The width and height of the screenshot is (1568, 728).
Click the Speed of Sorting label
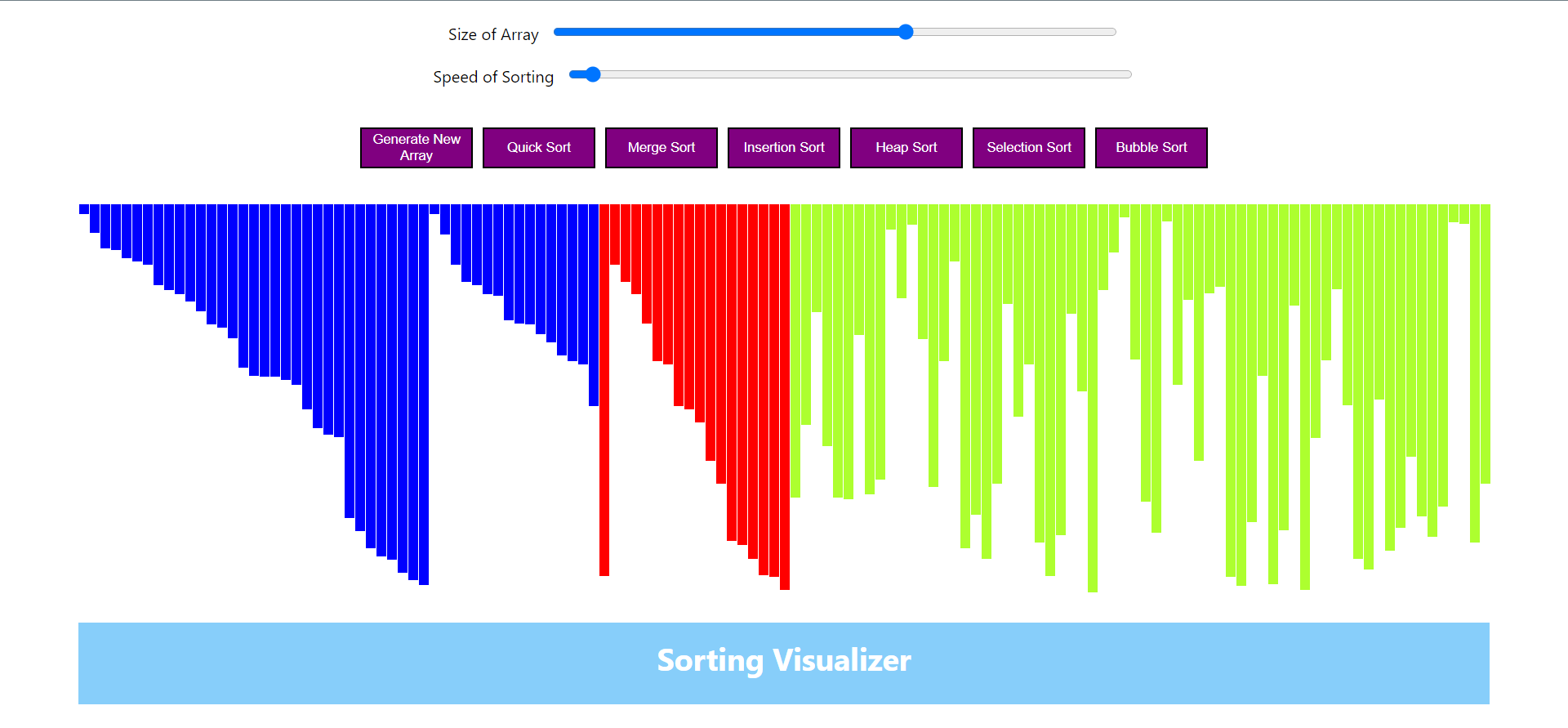click(x=493, y=77)
